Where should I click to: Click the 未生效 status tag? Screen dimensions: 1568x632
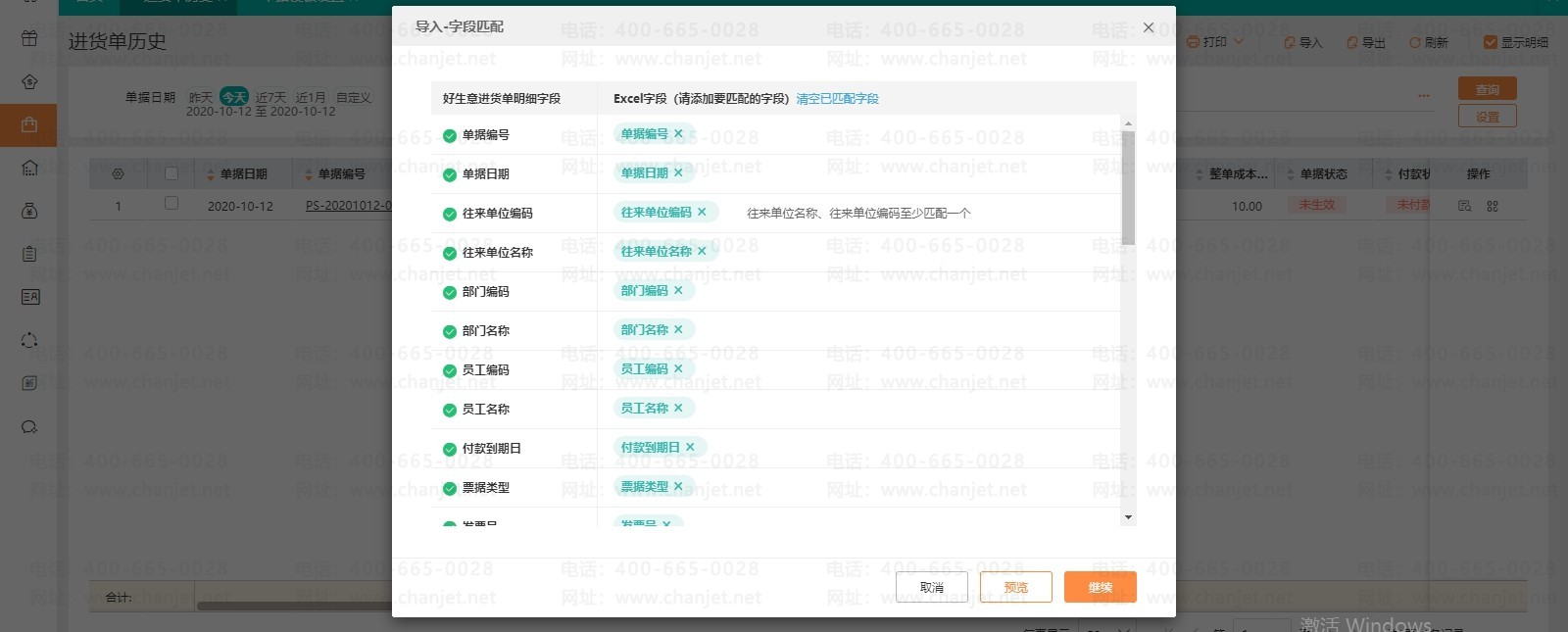[1317, 205]
